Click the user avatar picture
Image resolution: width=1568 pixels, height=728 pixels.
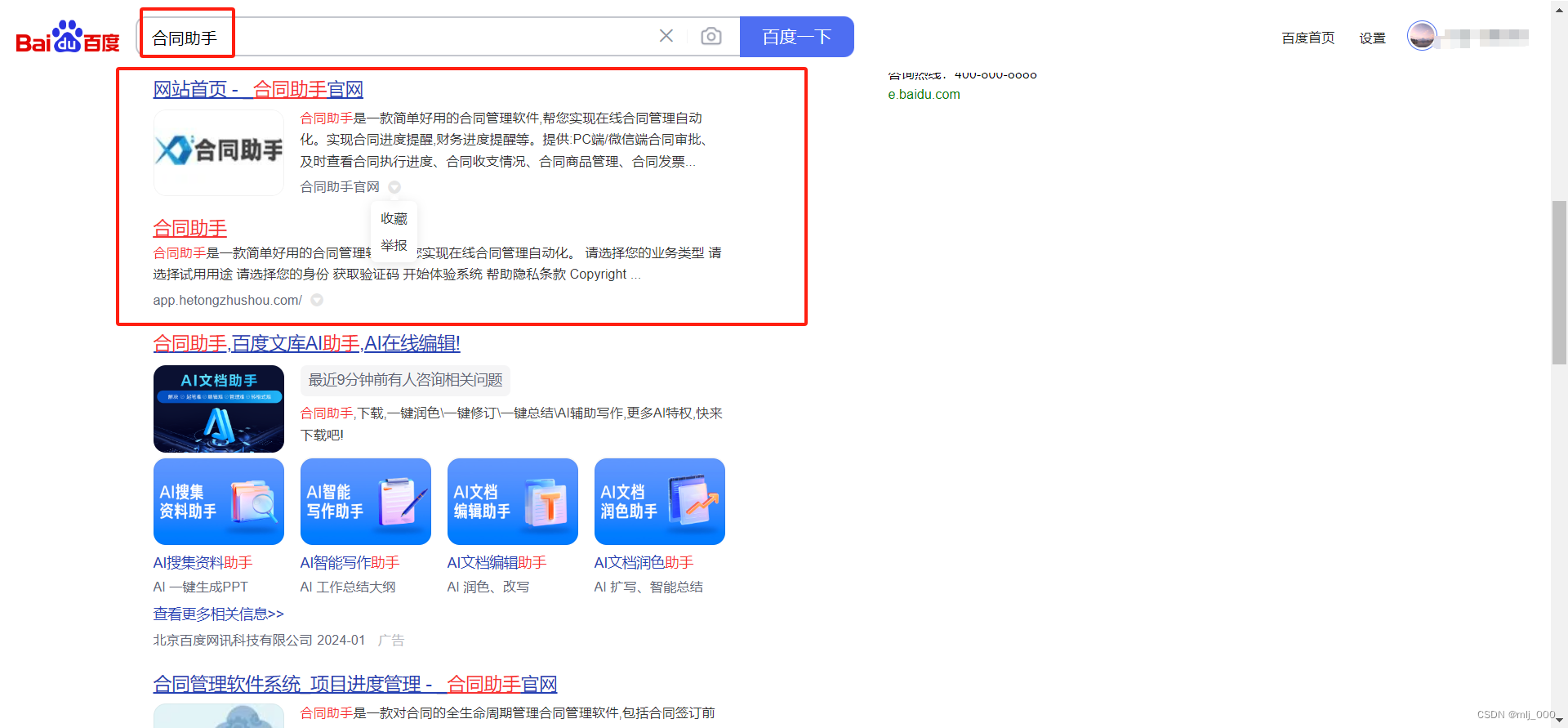tap(1422, 36)
